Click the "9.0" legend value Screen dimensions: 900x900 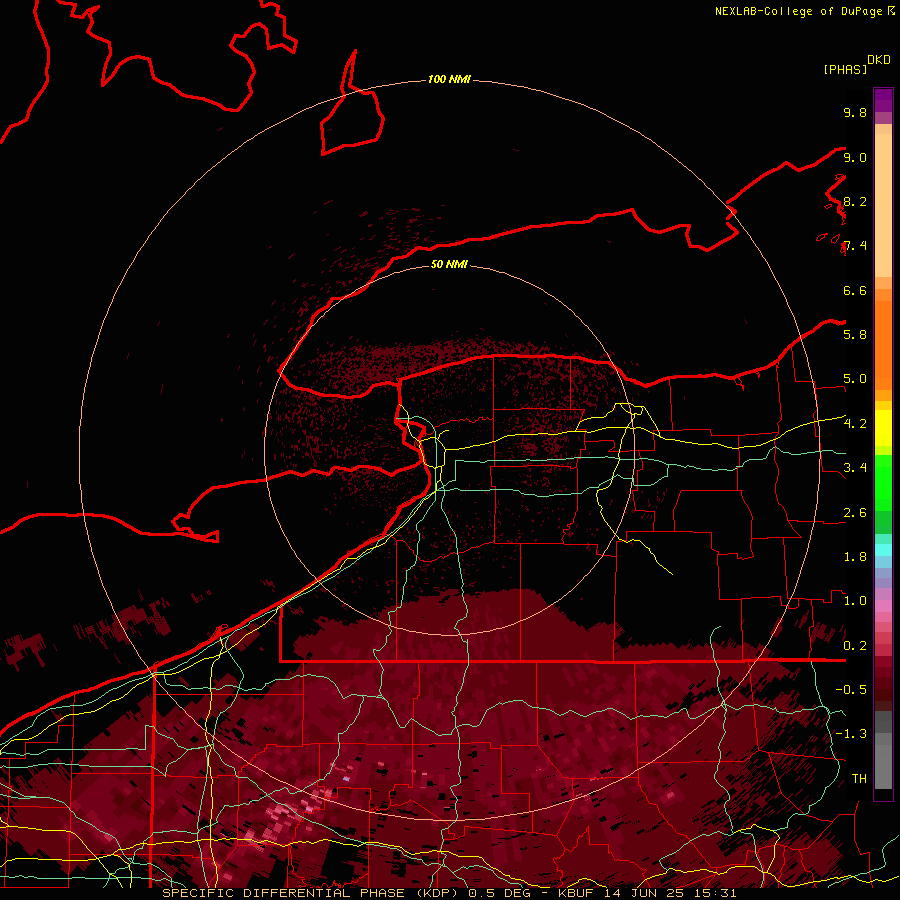(x=855, y=157)
